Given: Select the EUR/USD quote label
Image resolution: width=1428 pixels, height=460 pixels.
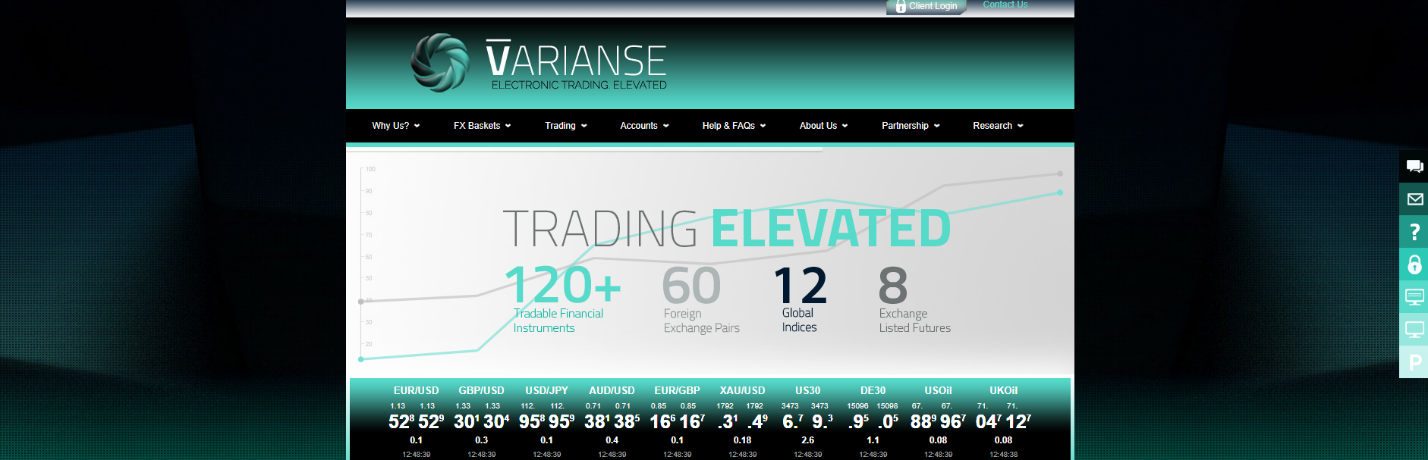Looking at the screenshot, I should 416,391.
